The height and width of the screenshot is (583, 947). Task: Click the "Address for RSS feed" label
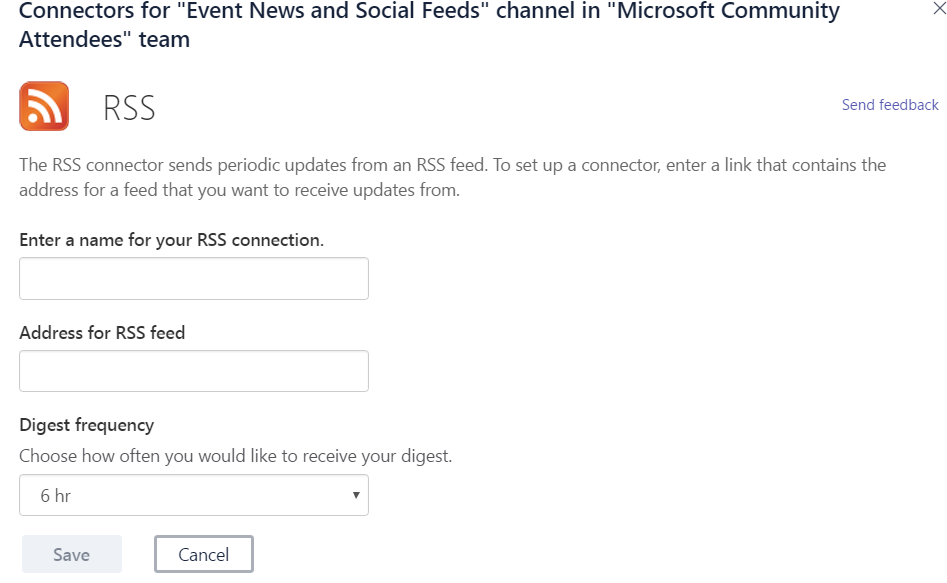coord(102,333)
